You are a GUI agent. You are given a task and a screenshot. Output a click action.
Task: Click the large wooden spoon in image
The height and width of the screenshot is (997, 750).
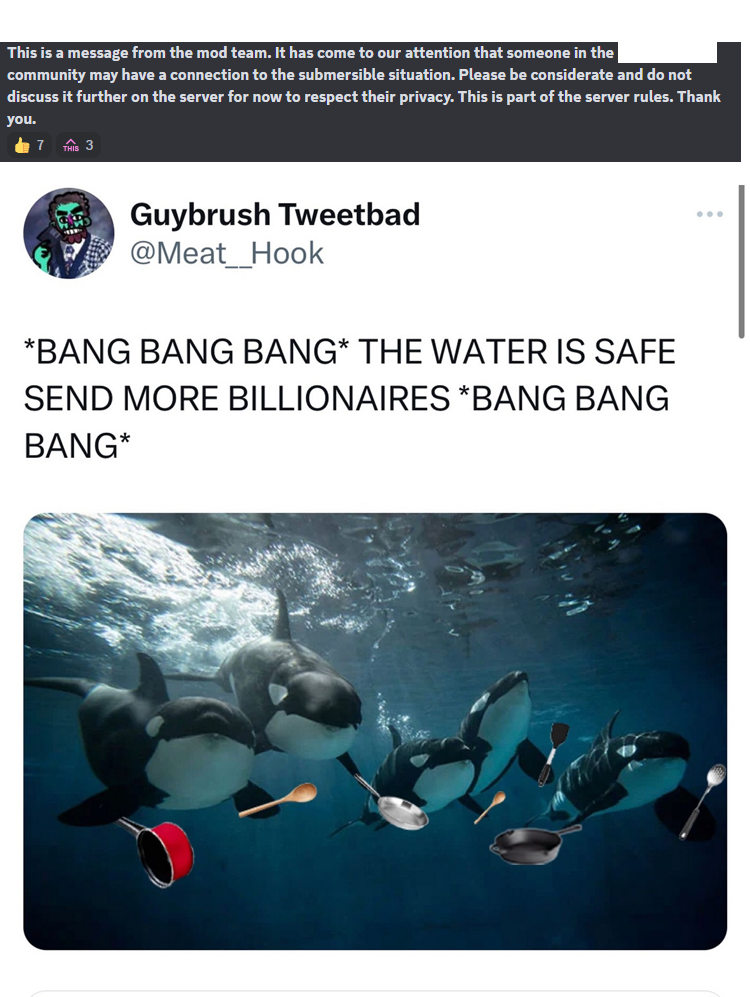point(278,799)
